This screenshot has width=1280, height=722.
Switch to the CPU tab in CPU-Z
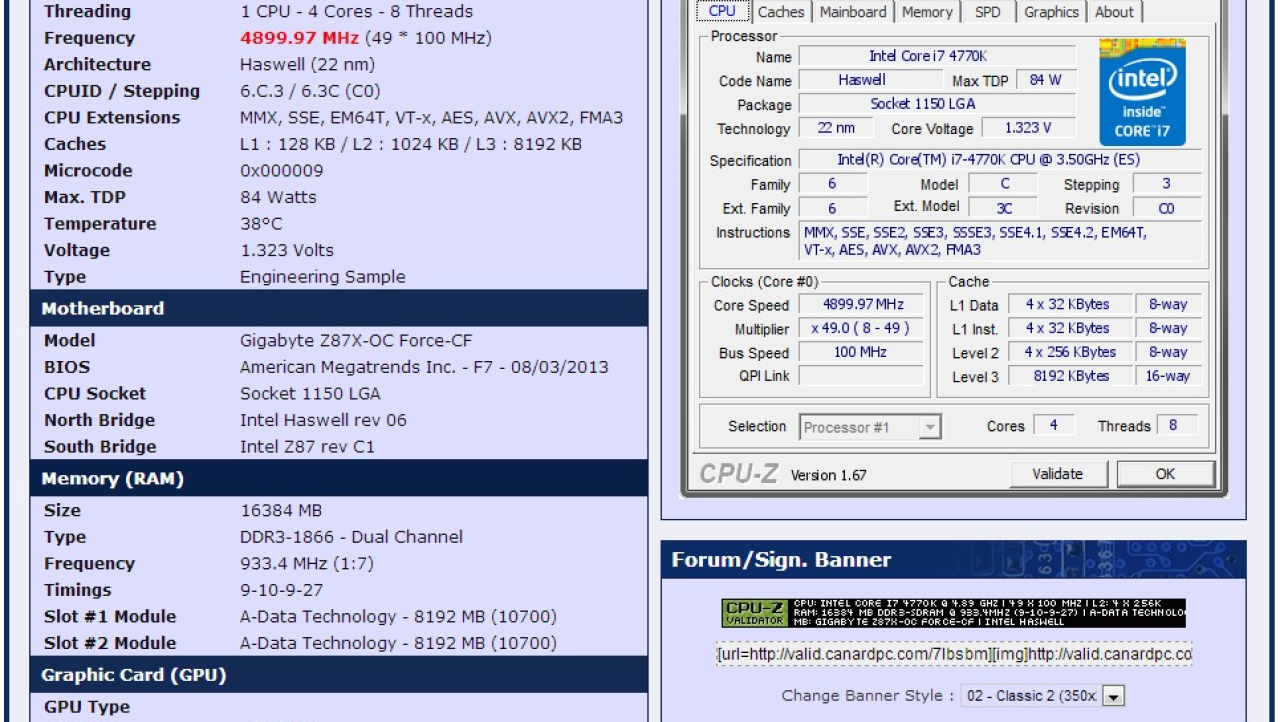click(x=722, y=11)
